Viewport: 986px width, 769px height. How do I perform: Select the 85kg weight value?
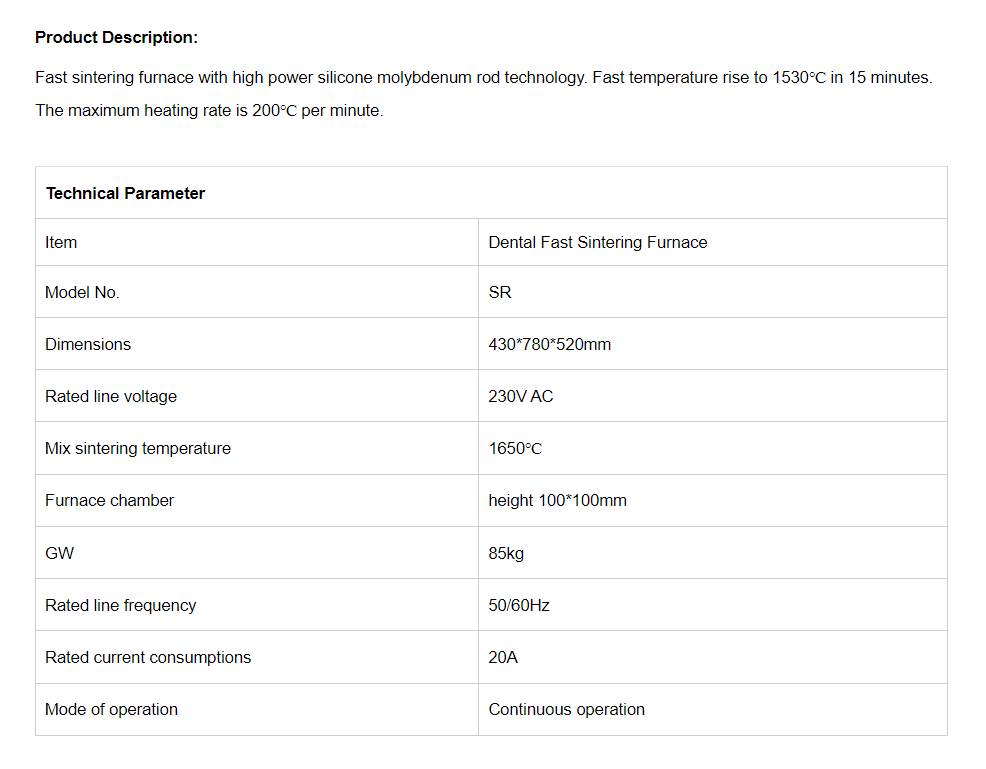tap(506, 553)
